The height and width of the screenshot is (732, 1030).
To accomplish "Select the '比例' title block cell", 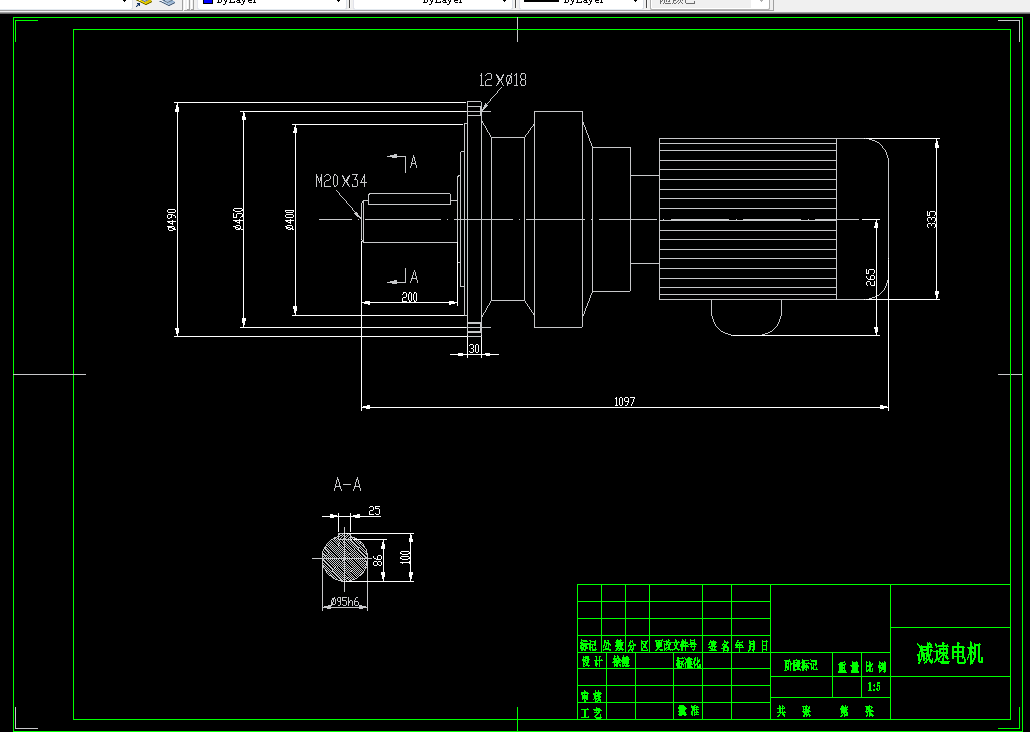I will point(876,666).
